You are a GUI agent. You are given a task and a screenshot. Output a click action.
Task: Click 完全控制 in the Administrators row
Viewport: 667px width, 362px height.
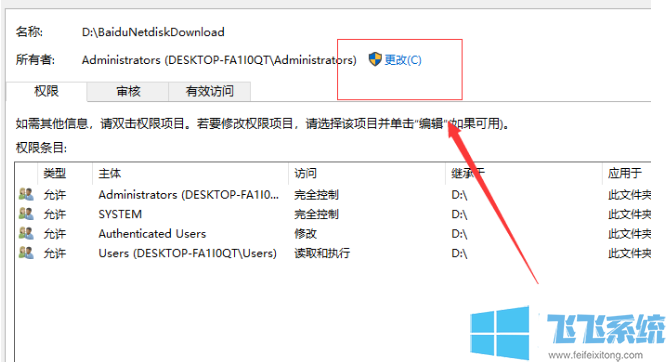point(316,195)
